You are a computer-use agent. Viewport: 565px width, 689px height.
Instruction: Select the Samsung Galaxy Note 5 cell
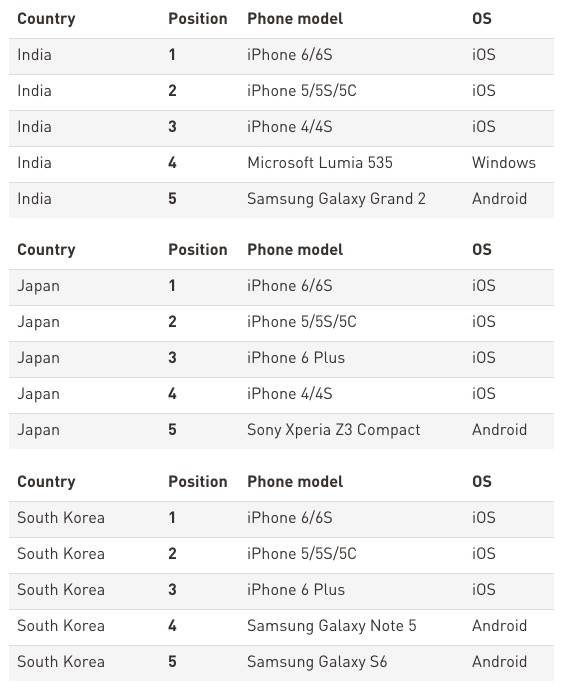coord(332,626)
